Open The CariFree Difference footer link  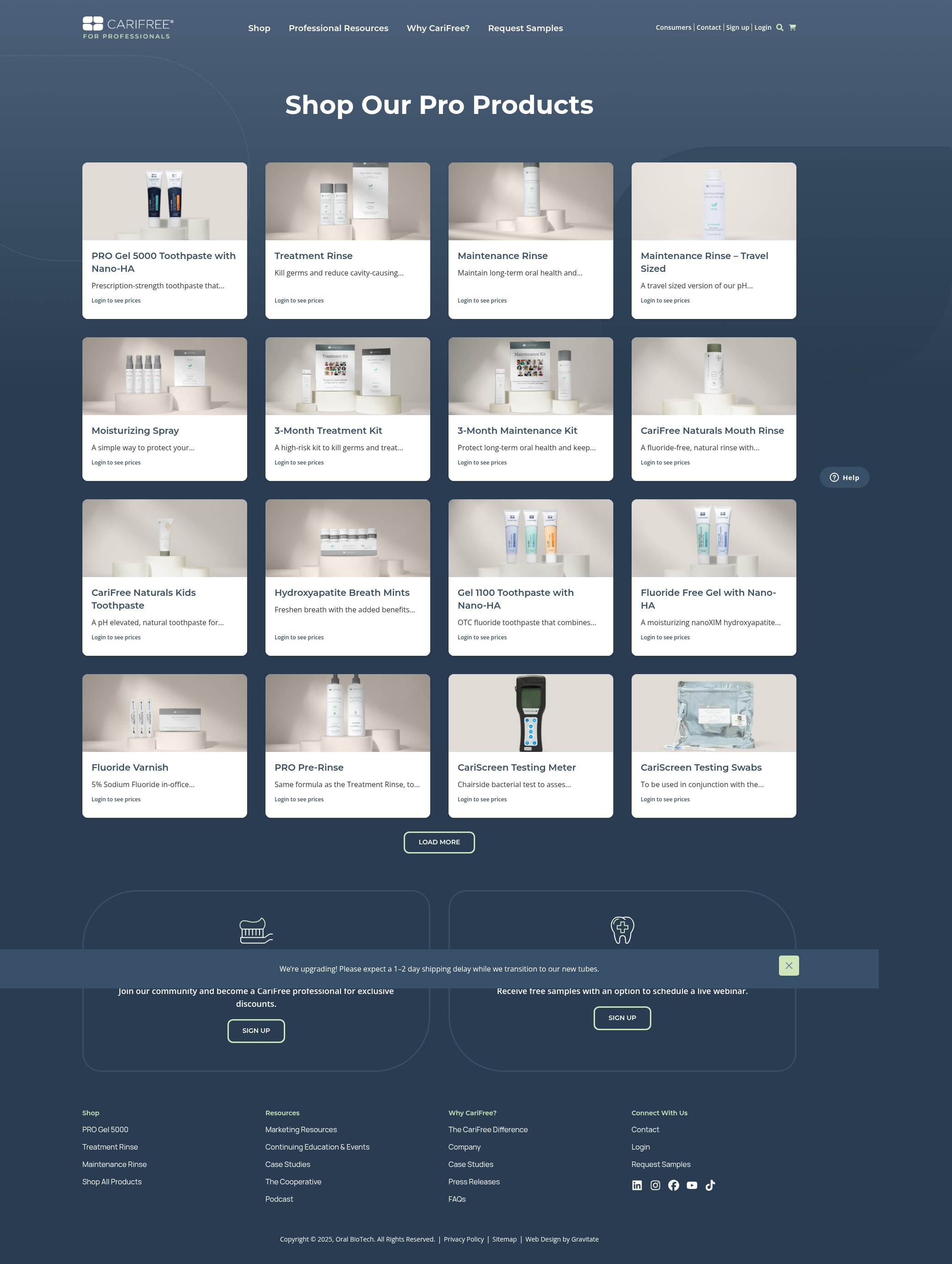(488, 1130)
